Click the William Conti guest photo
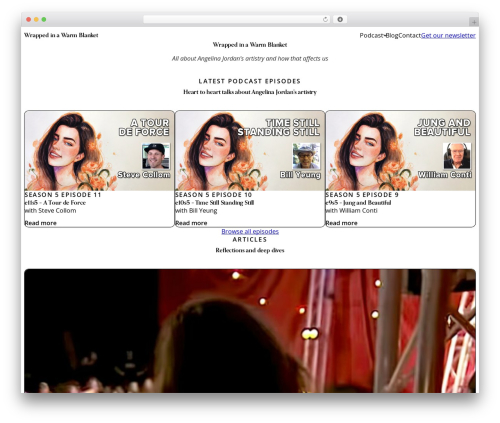Screen dimensions: 500x423 tap(457, 156)
